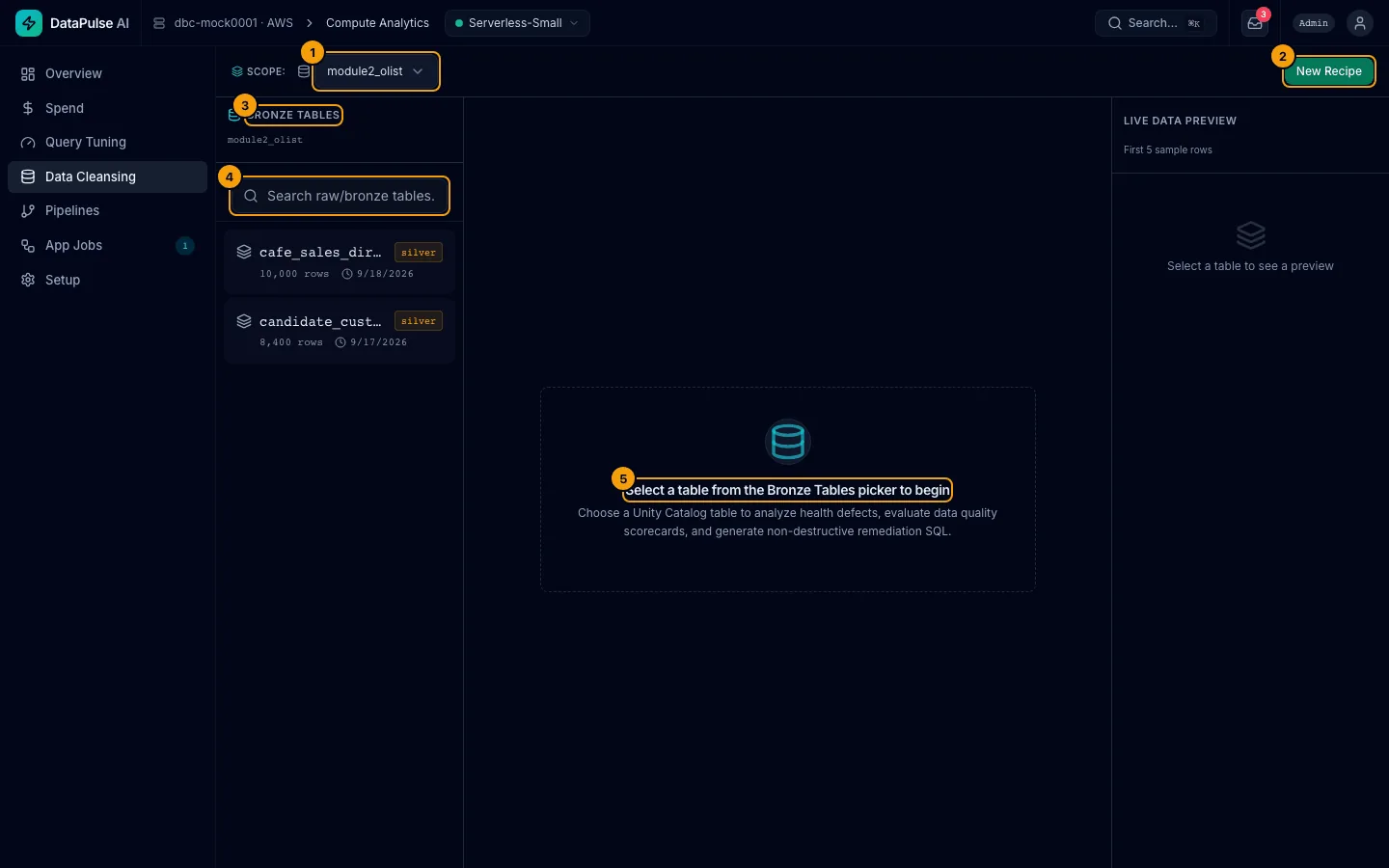Click the catalog database icon next to scope
Image resolution: width=1389 pixels, height=868 pixels.
[304, 71]
